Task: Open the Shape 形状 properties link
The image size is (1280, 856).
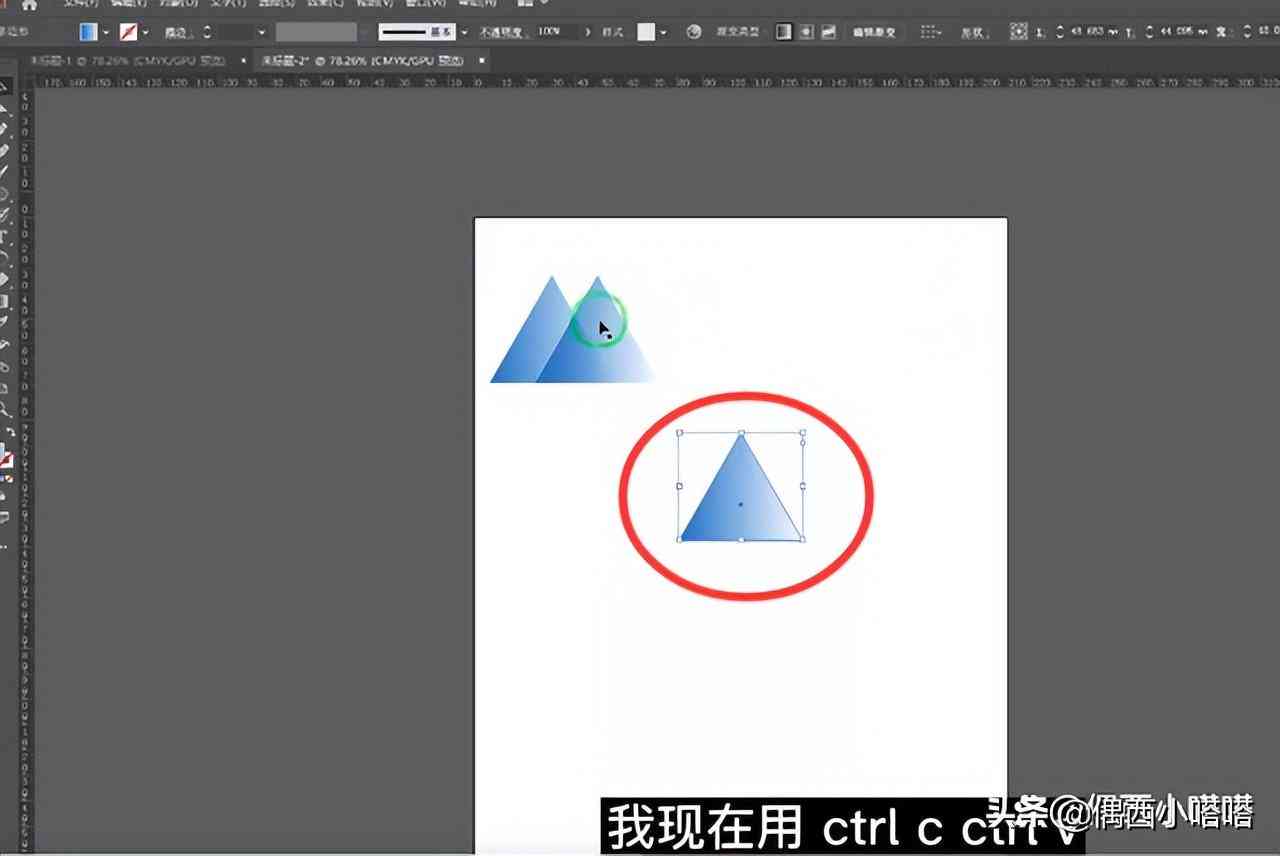Action: (974, 32)
